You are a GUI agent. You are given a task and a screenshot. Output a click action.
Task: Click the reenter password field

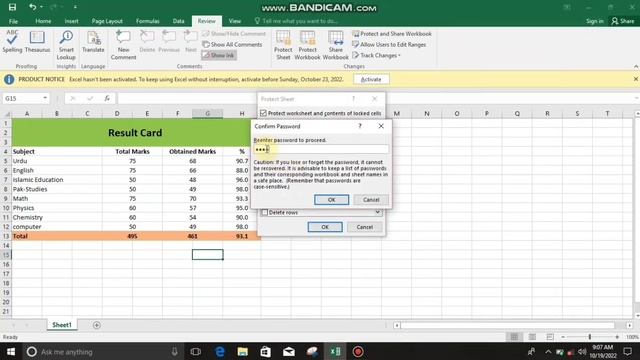pos(321,149)
